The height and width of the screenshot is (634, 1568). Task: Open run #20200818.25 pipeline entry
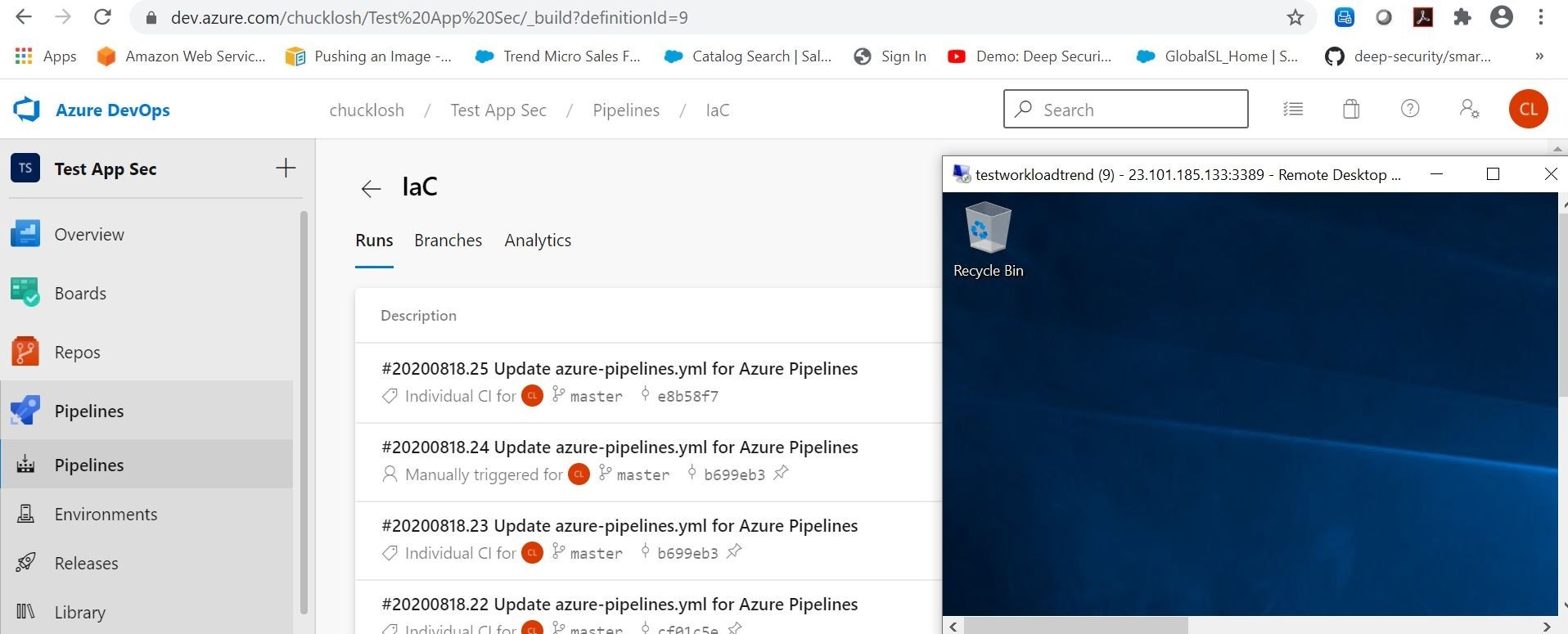[620, 368]
